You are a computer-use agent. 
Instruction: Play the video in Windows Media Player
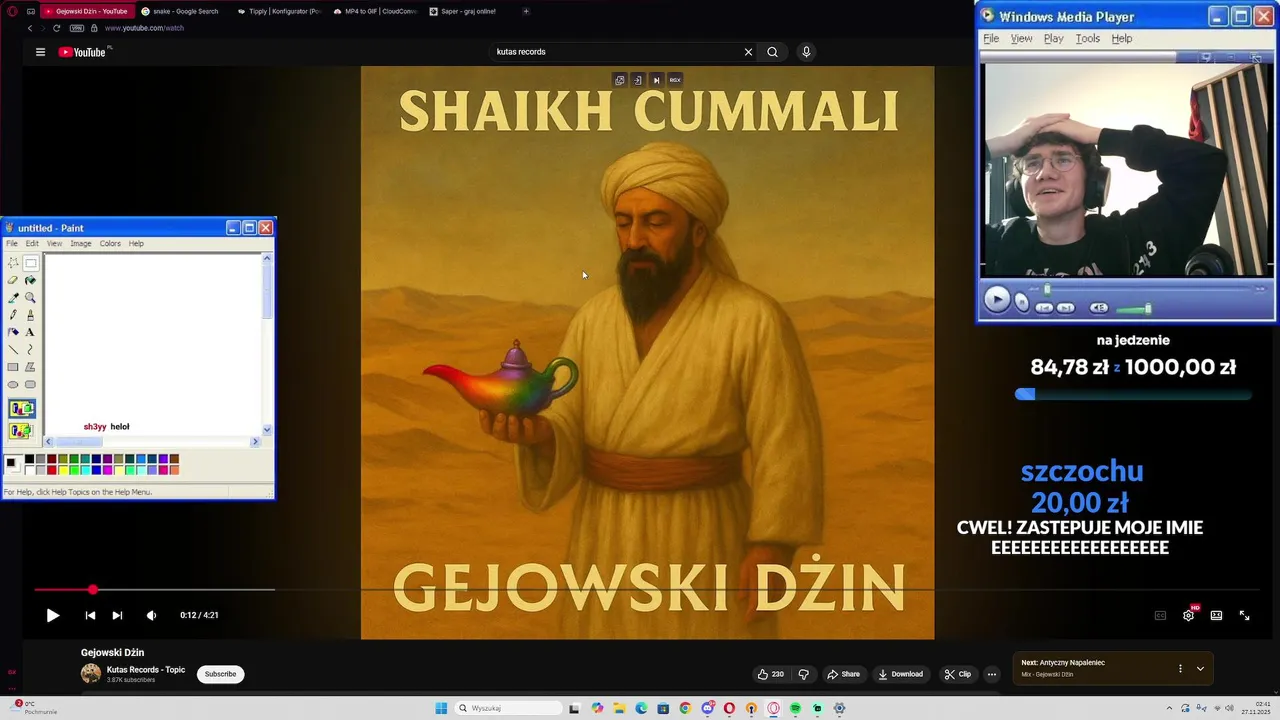pos(997,300)
